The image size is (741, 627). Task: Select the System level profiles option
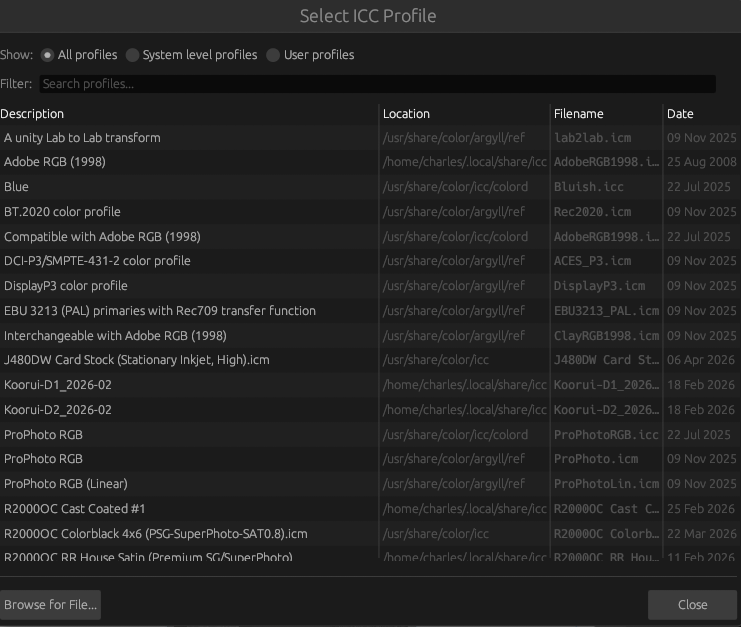click(x=133, y=55)
